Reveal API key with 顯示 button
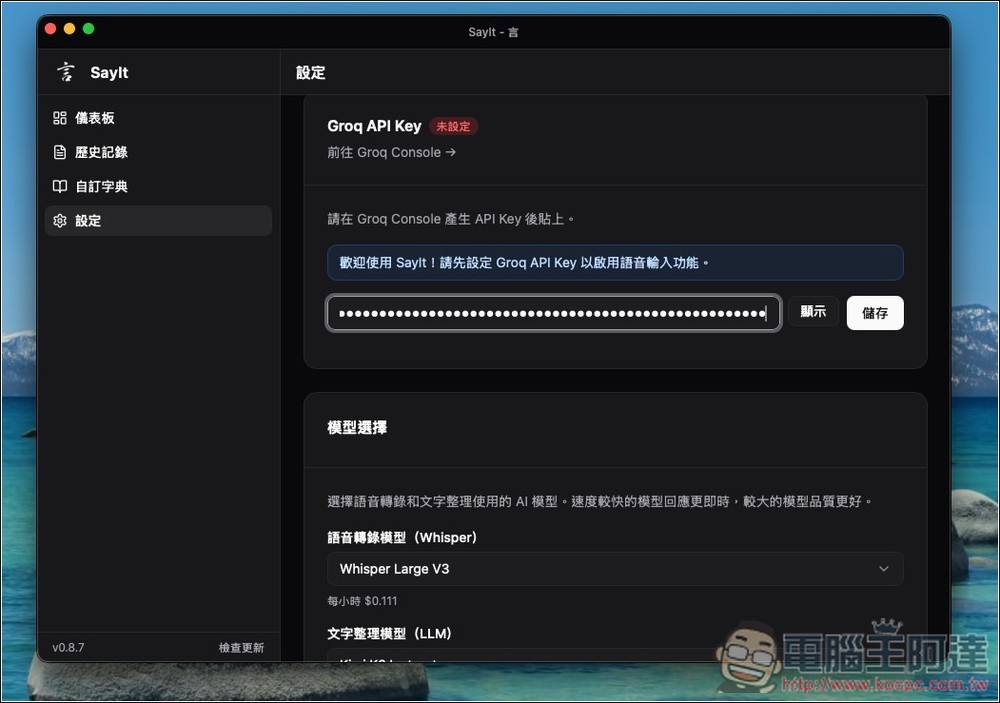 [x=813, y=311]
